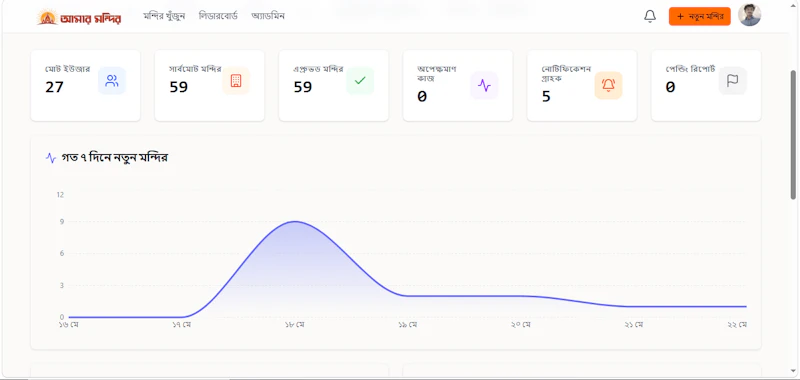Click the ২১ মে axis label

point(634,325)
